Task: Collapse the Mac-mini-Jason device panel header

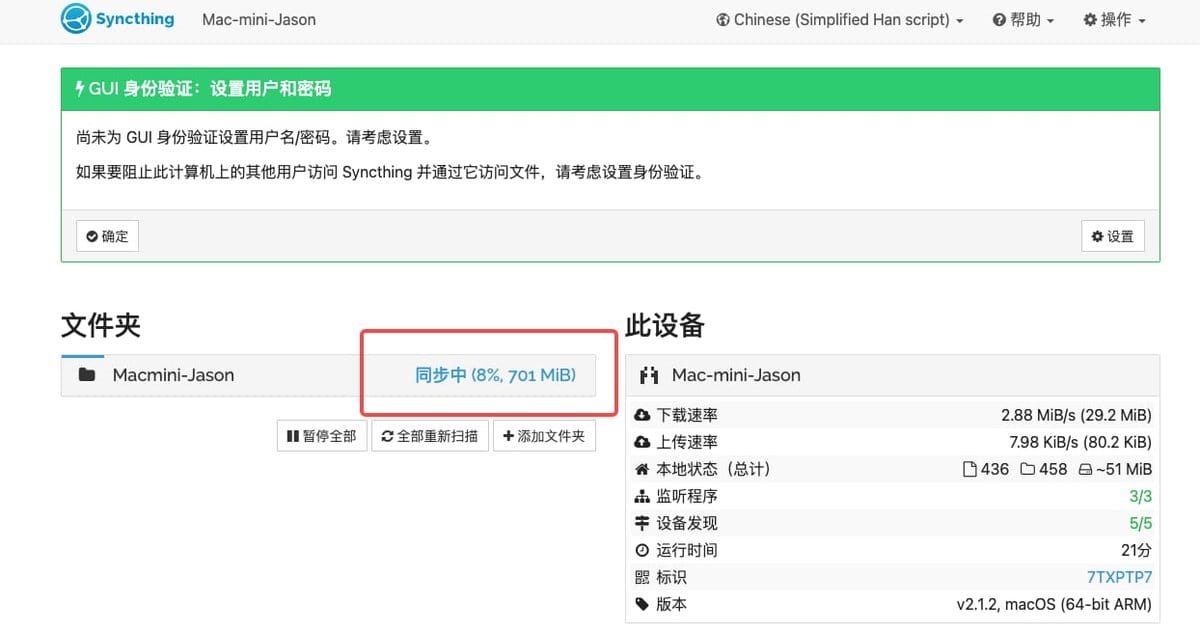Action: point(892,375)
